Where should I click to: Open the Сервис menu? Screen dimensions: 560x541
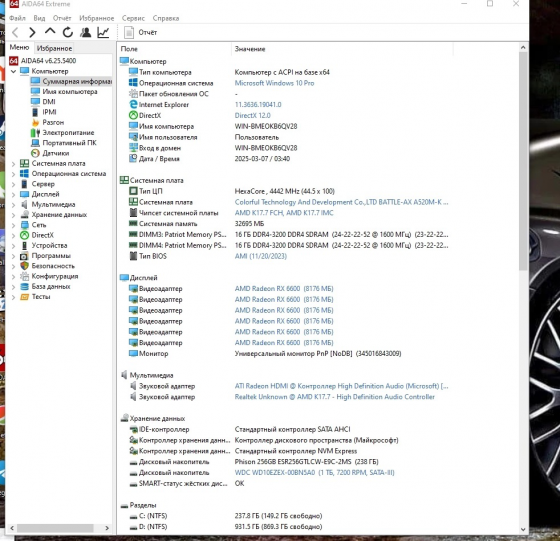[x=133, y=18]
